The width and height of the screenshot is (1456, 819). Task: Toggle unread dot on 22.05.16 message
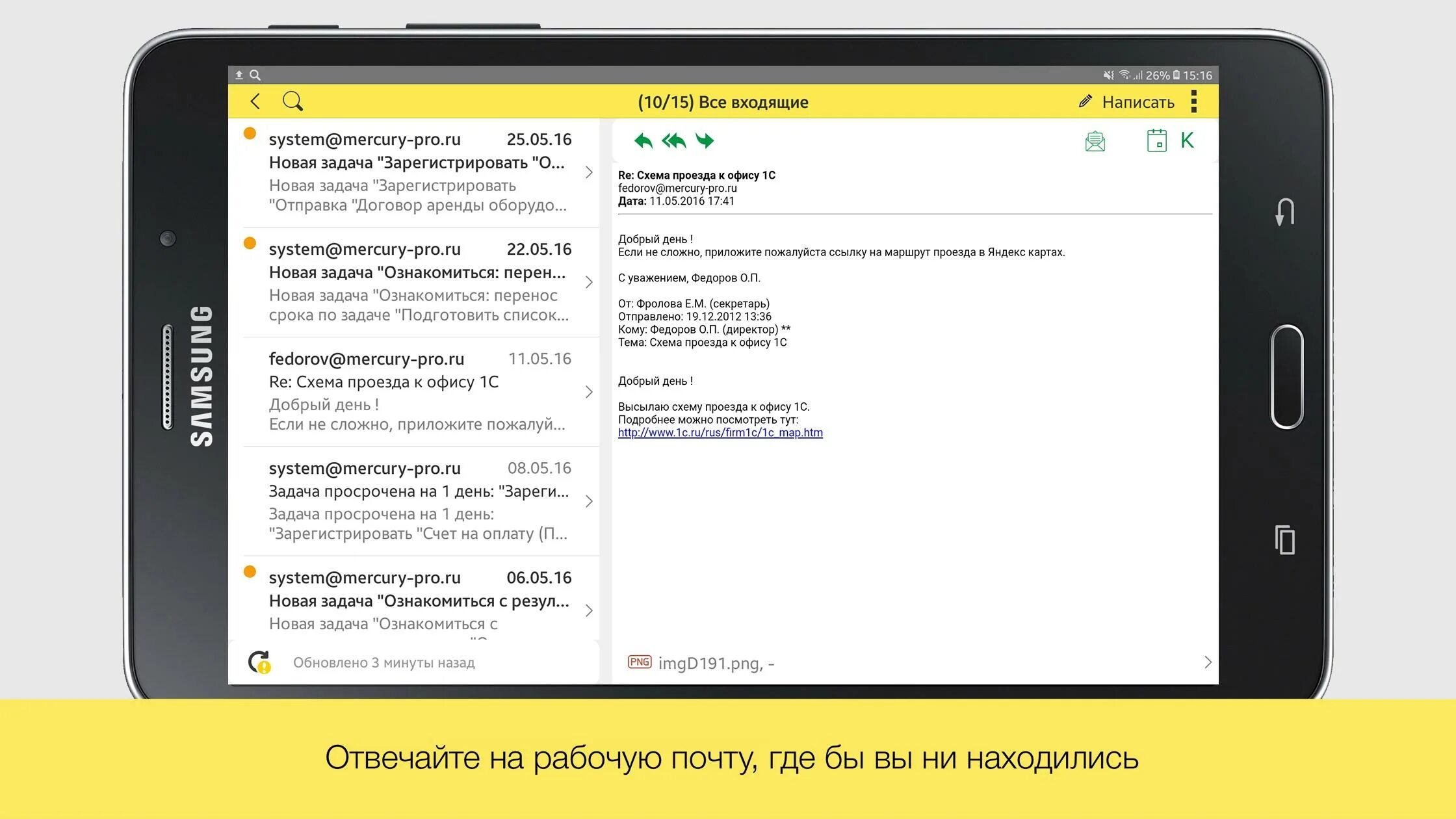250,244
